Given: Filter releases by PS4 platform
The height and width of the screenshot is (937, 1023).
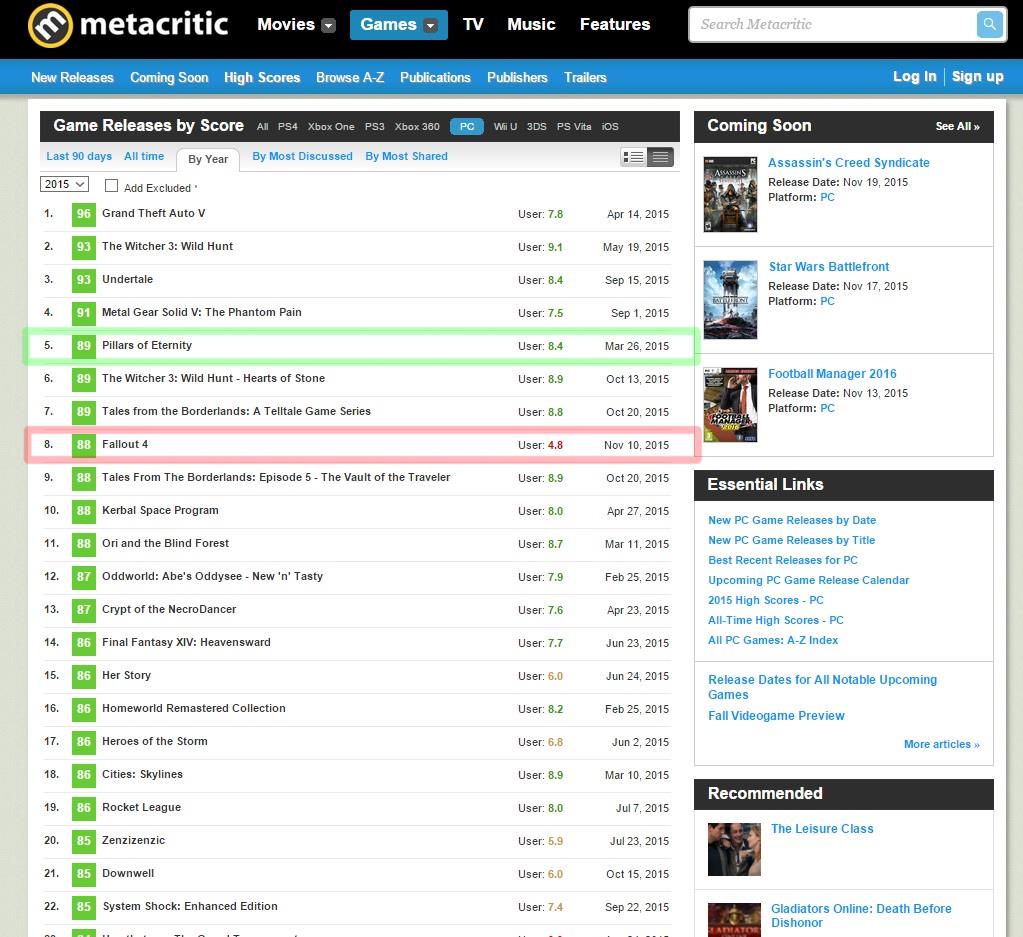Looking at the screenshot, I should pyautogui.click(x=288, y=127).
